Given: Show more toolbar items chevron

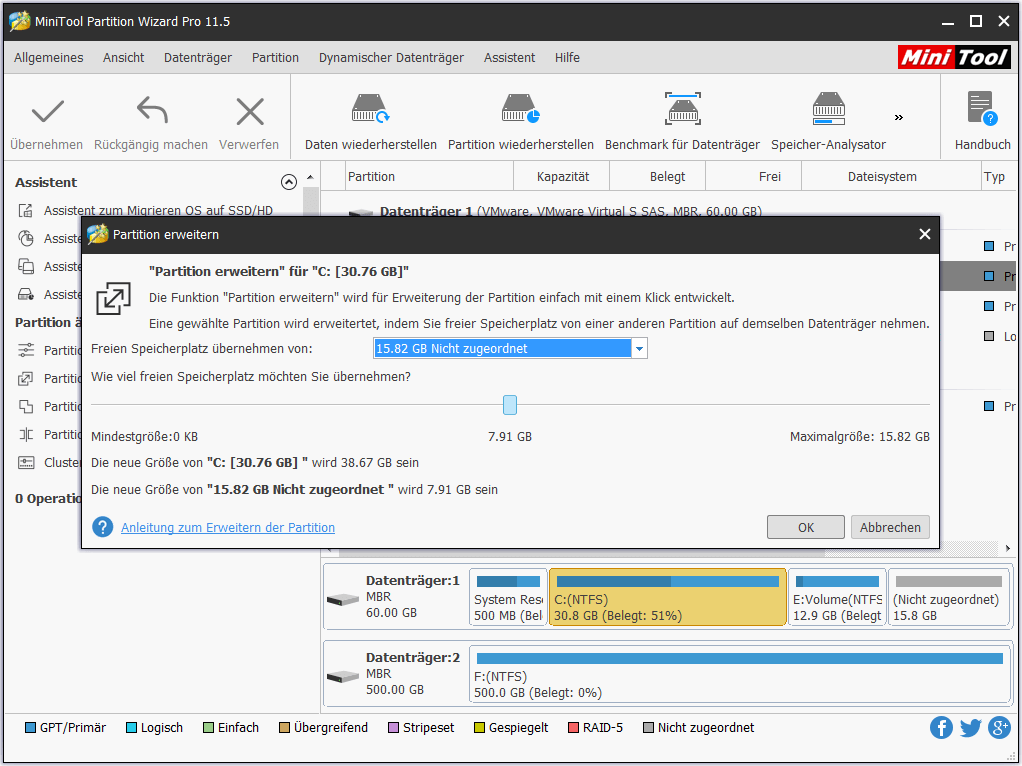Looking at the screenshot, I should point(899,117).
